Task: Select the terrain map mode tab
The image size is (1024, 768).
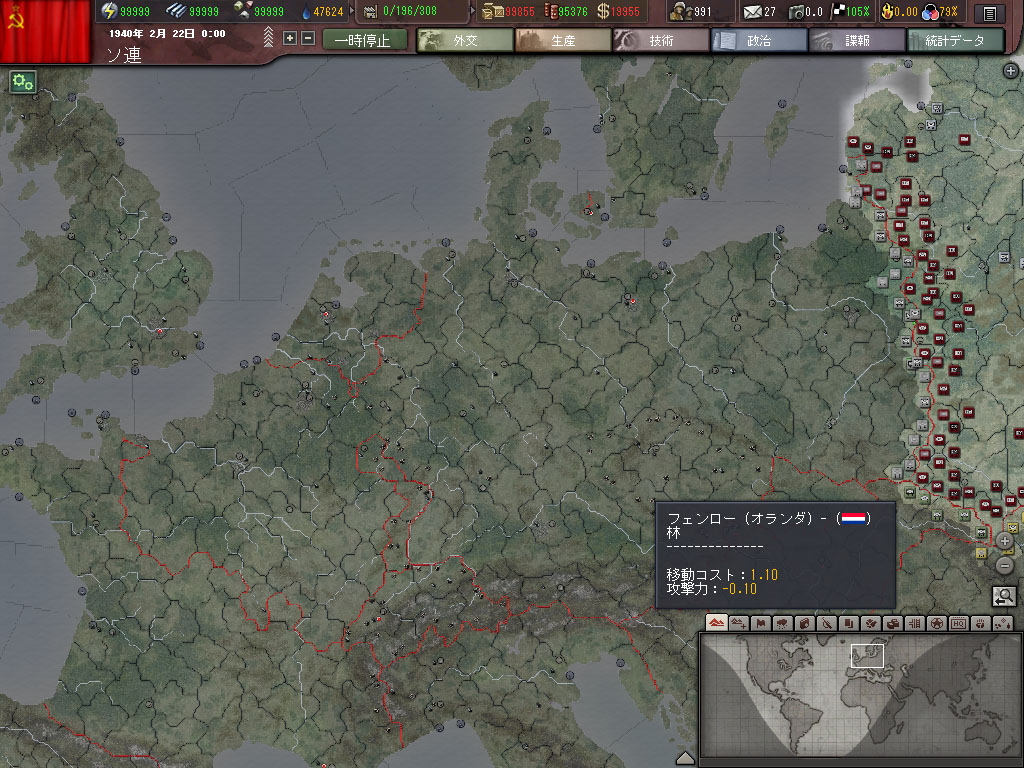Action: click(x=716, y=623)
